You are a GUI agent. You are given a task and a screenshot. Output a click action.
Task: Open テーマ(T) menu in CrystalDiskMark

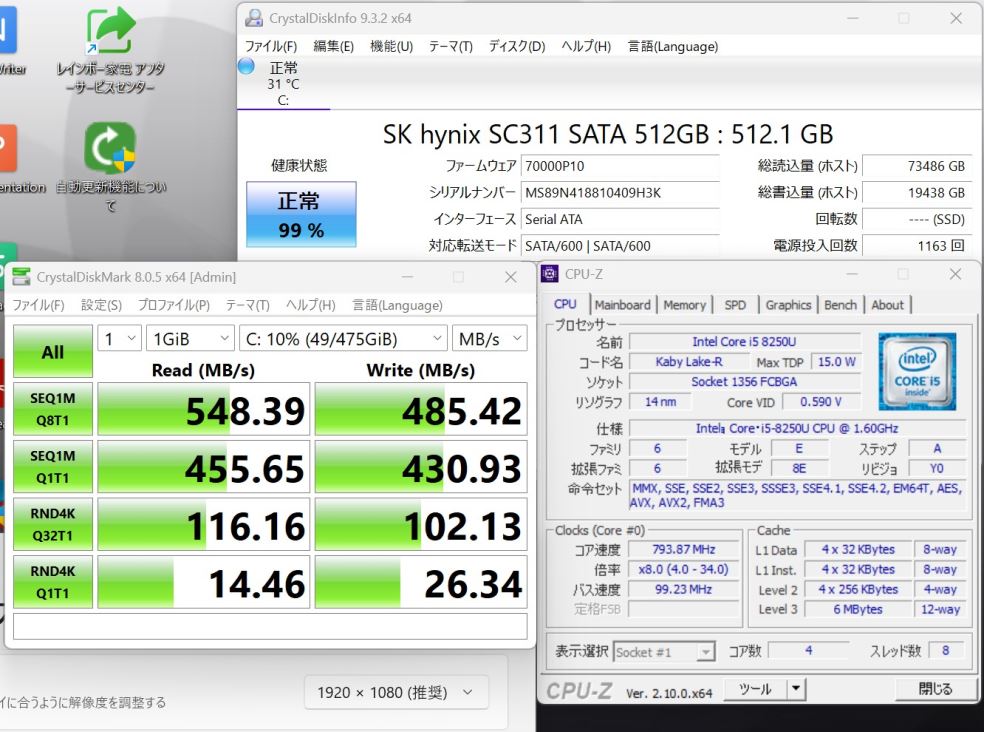click(x=247, y=305)
